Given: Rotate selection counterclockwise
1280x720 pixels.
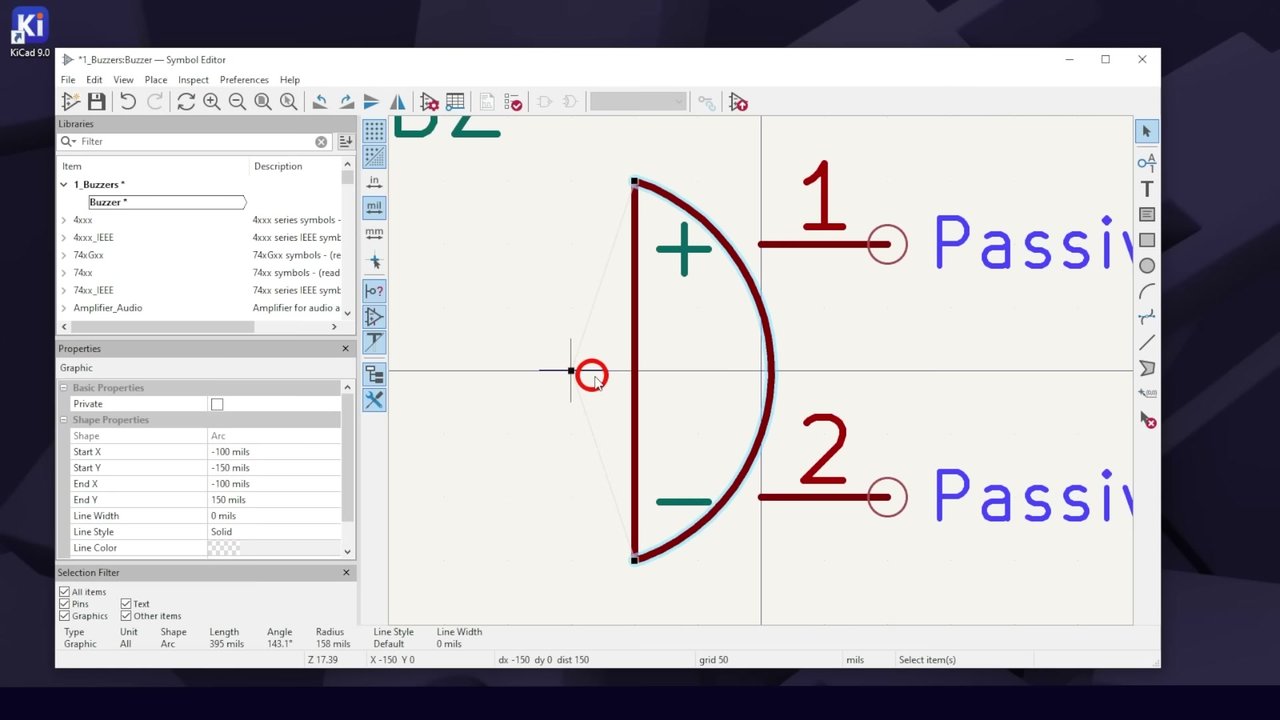Looking at the screenshot, I should pos(320,102).
